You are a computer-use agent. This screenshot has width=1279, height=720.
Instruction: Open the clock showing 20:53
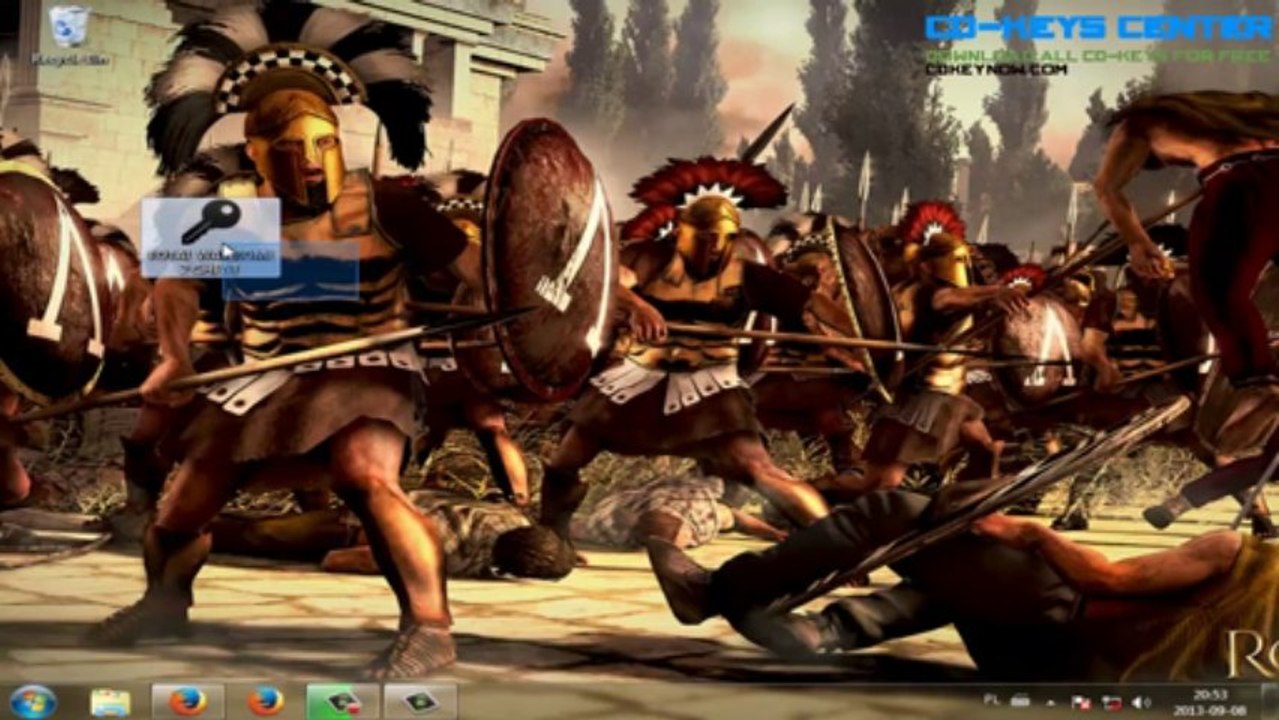pyautogui.click(x=1212, y=702)
